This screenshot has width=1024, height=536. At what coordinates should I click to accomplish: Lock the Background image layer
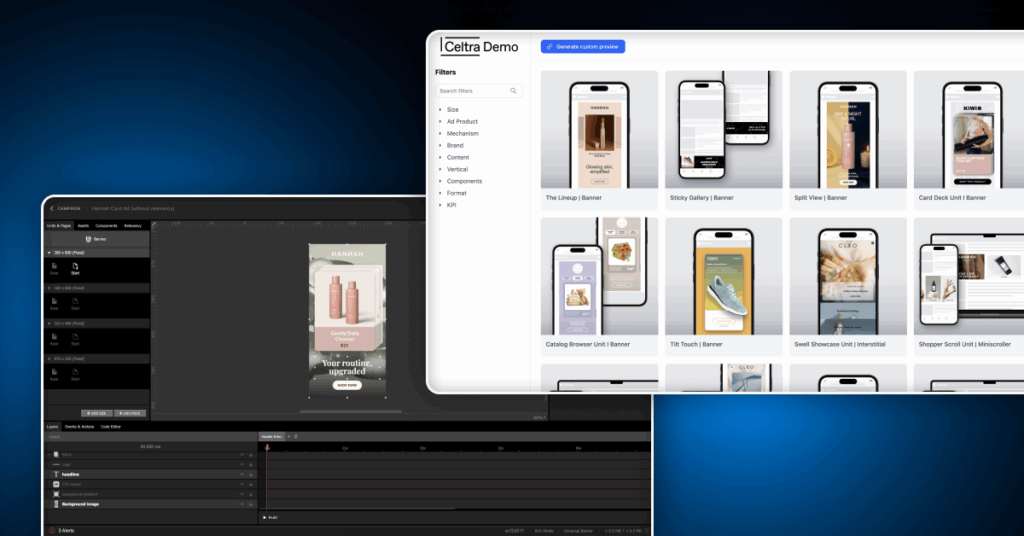click(x=251, y=504)
